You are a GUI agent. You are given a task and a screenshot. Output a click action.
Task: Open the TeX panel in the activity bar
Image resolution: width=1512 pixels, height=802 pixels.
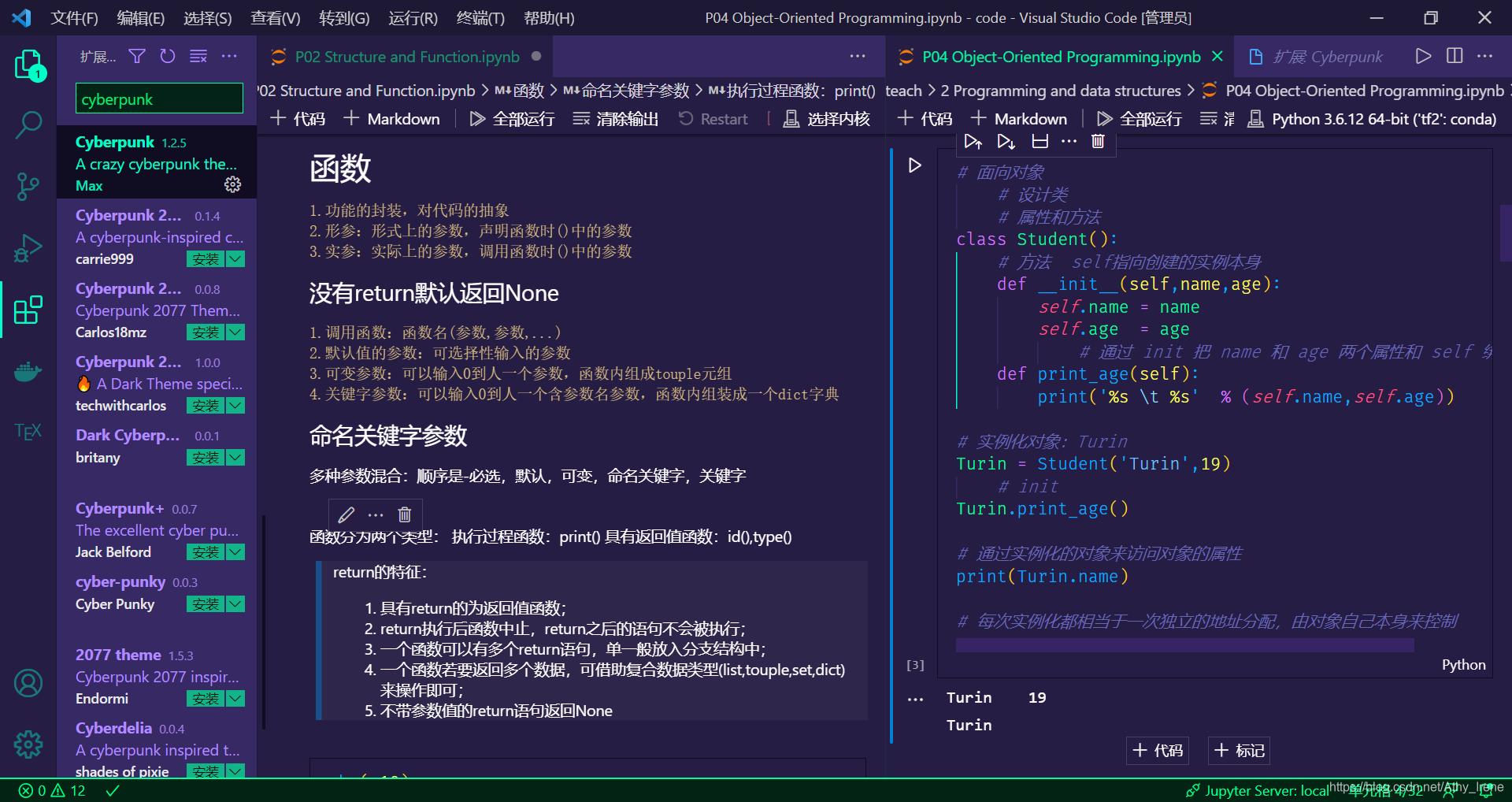click(x=28, y=430)
